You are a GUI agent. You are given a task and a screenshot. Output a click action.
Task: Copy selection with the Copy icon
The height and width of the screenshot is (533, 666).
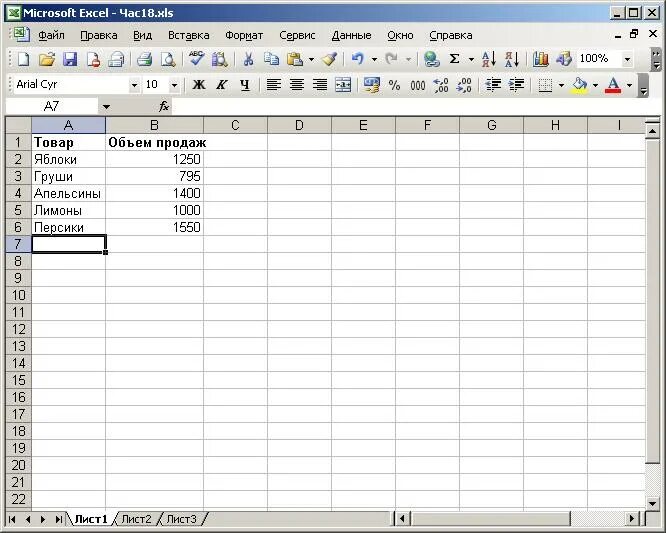(271, 59)
